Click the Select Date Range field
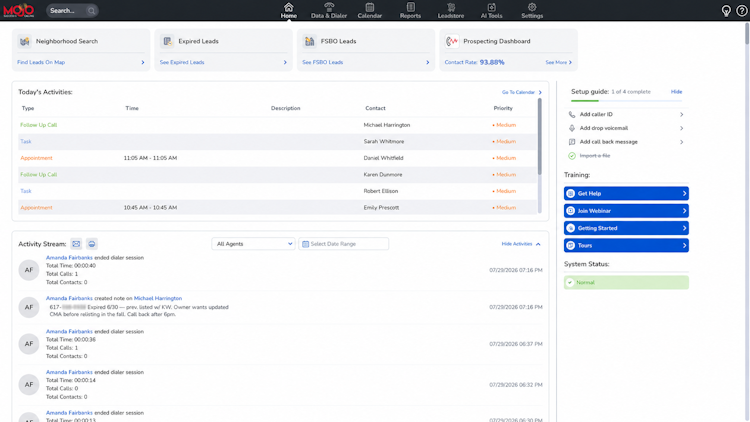 [x=343, y=244]
